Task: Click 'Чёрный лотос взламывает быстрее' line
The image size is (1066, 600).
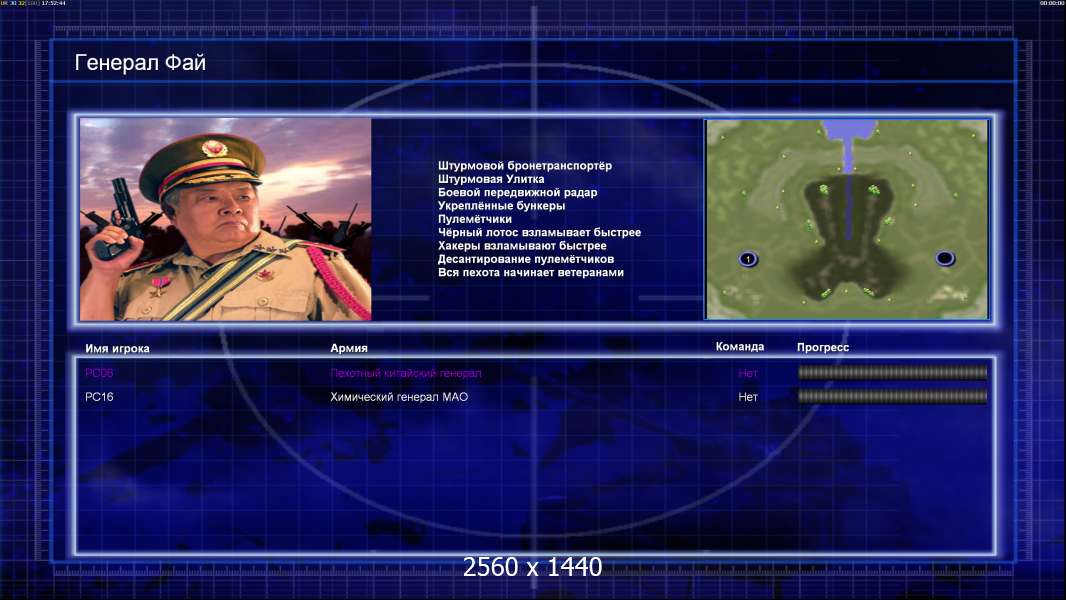Action: click(539, 232)
